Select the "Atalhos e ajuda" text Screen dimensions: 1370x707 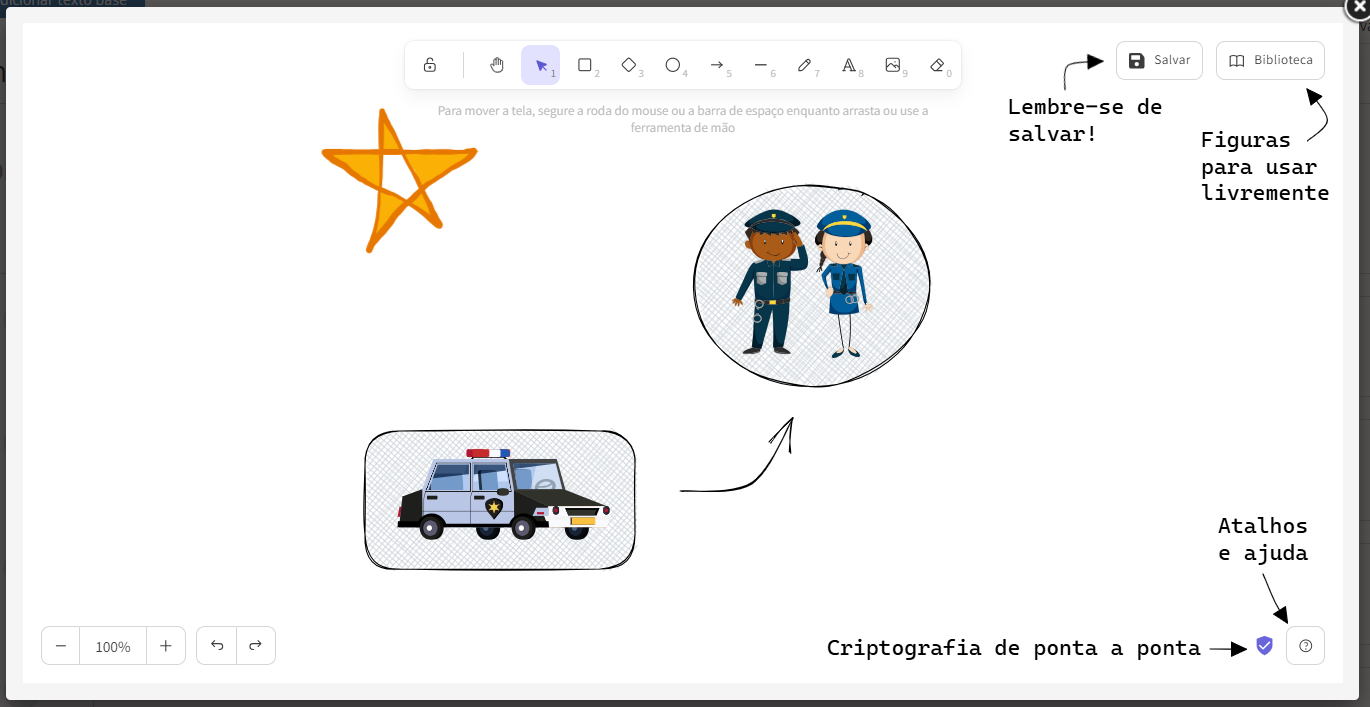pos(1263,539)
